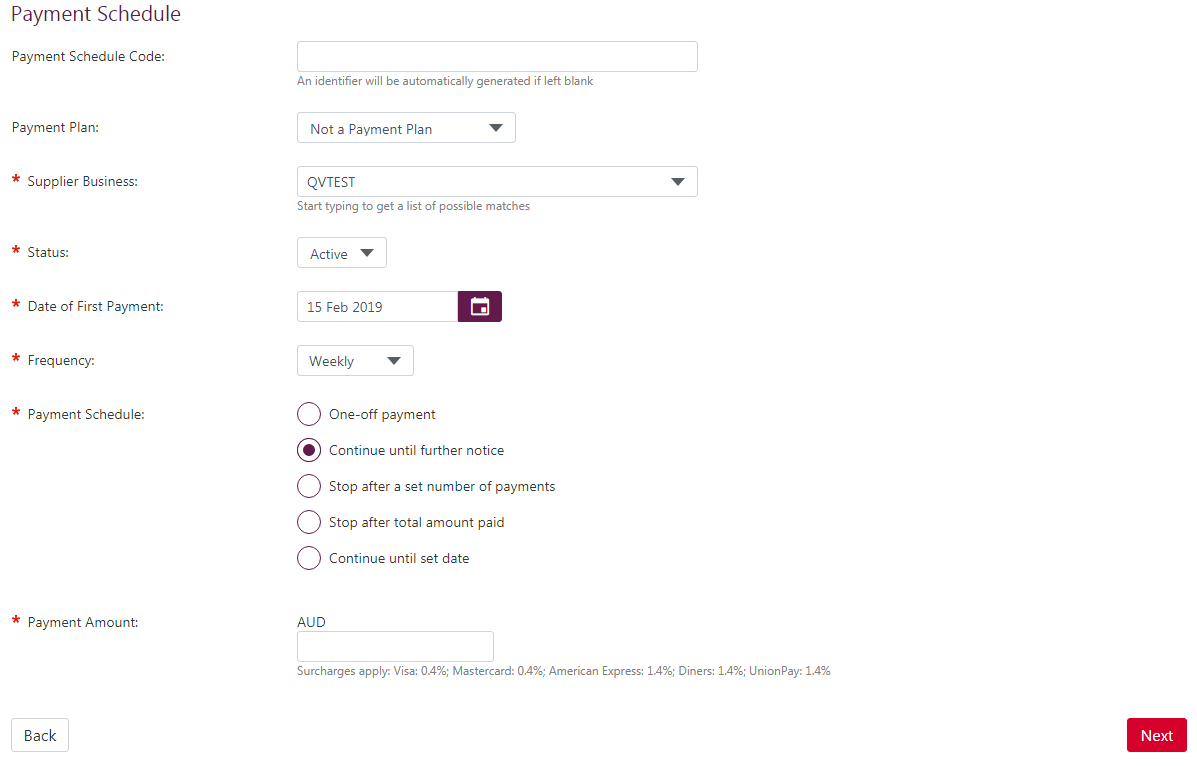Click the Active status value

pos(327,252)
